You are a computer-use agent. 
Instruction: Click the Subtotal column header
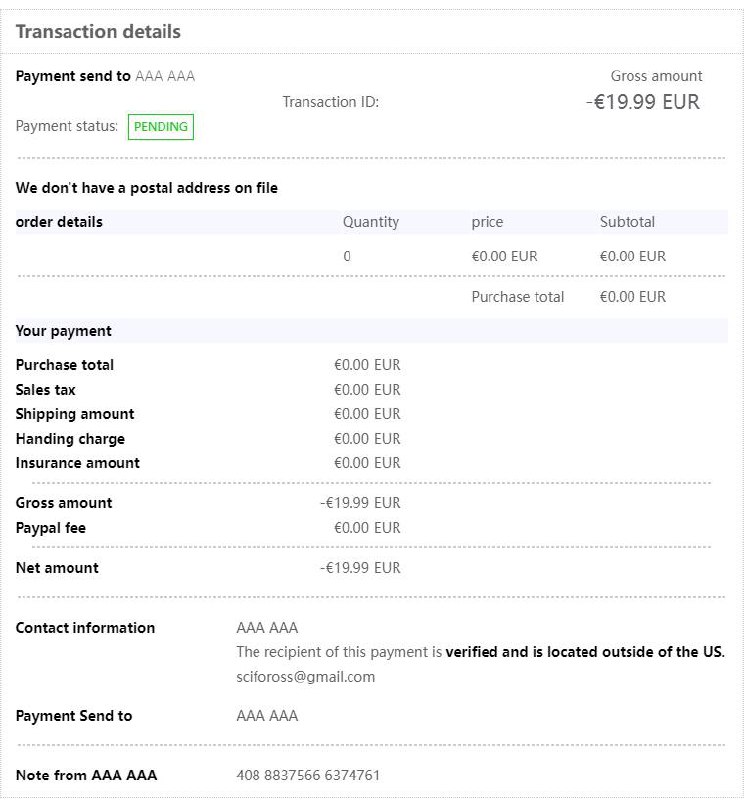pyautogui.click(x=627, y=222)
